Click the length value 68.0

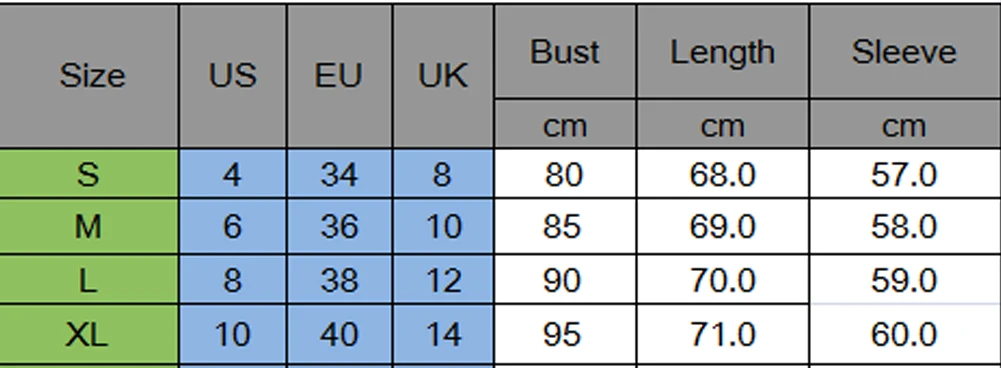point(723,174)
